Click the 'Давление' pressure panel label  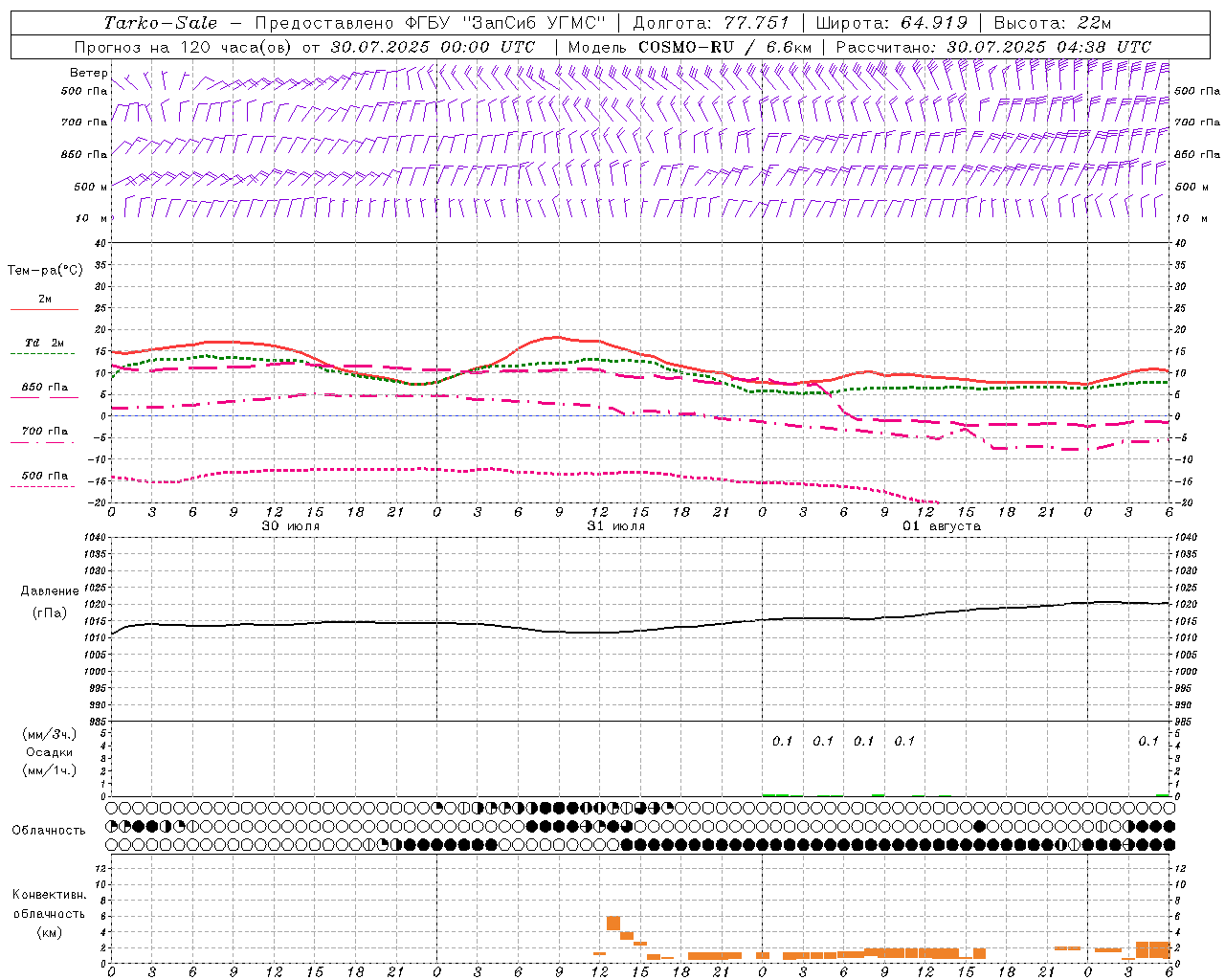50,591
